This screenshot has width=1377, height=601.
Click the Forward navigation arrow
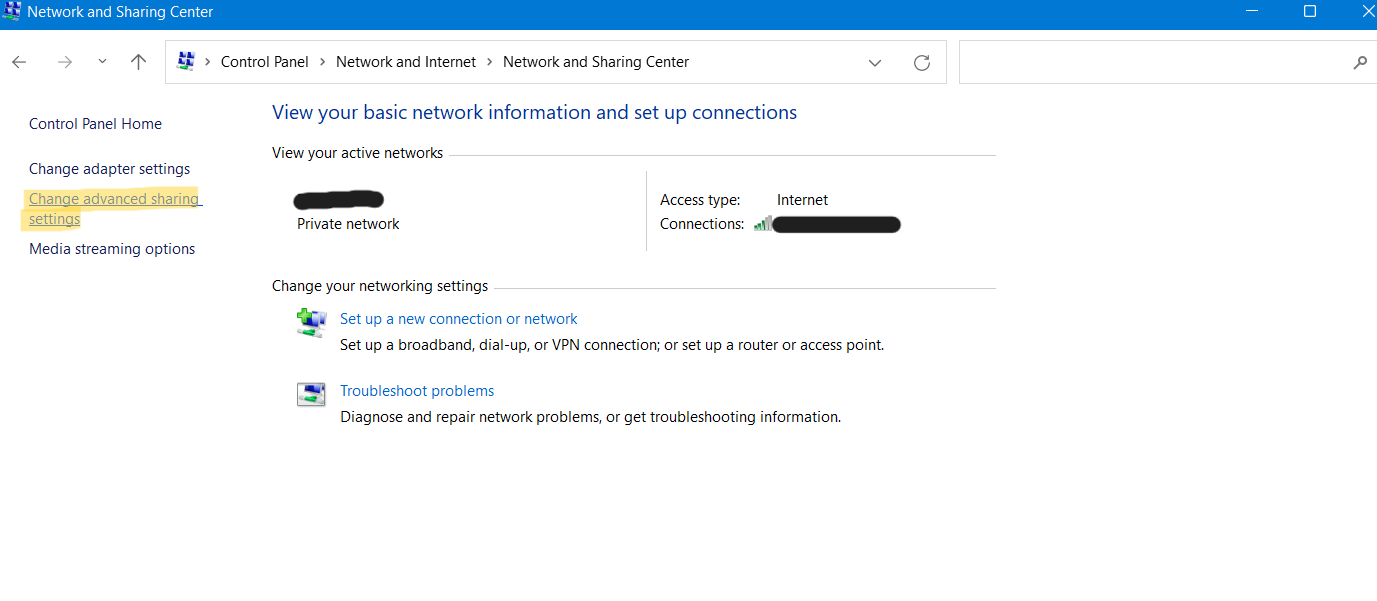pyautogui.click(x=65, y=62)
